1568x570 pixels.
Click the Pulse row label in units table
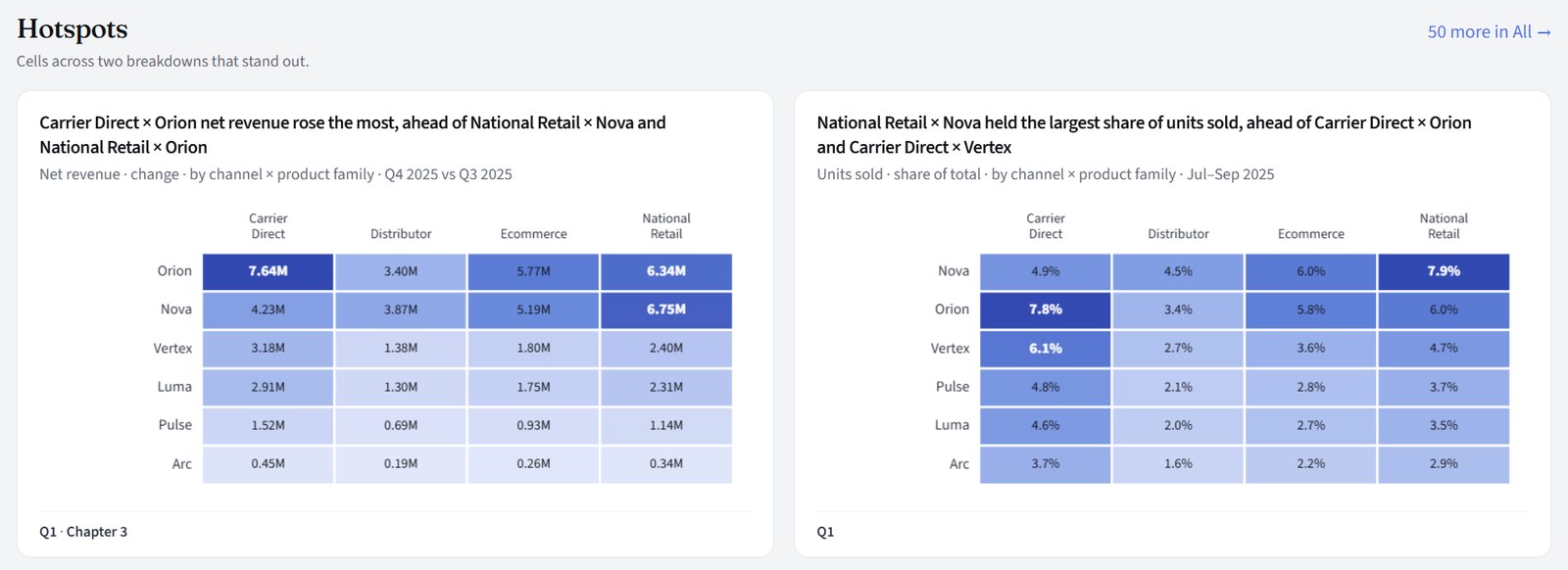953,387
